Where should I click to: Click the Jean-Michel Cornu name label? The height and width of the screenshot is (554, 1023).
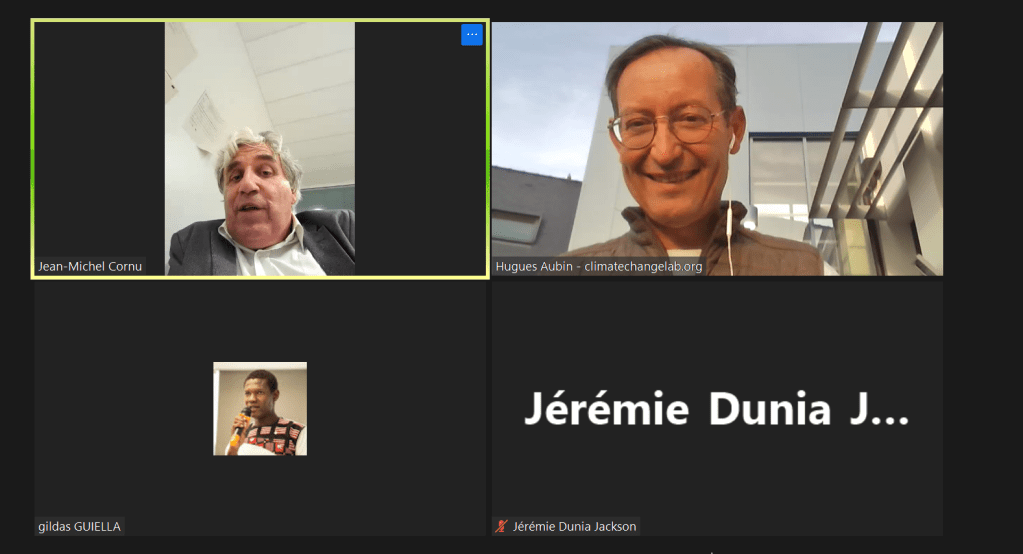pyautogui.click(x=90, y=266)
